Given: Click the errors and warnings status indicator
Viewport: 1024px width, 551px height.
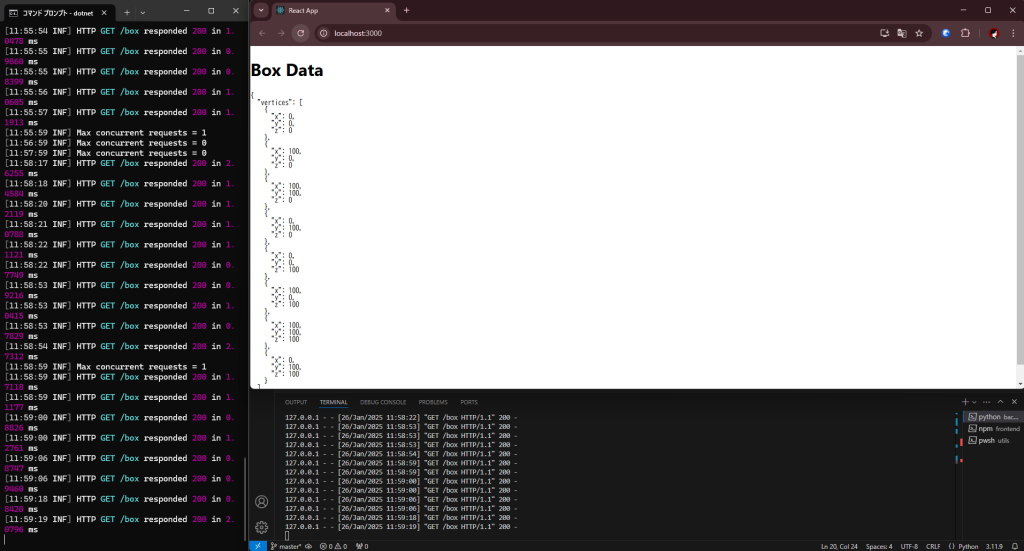Looking at the screenshot, I should [333, 546].
